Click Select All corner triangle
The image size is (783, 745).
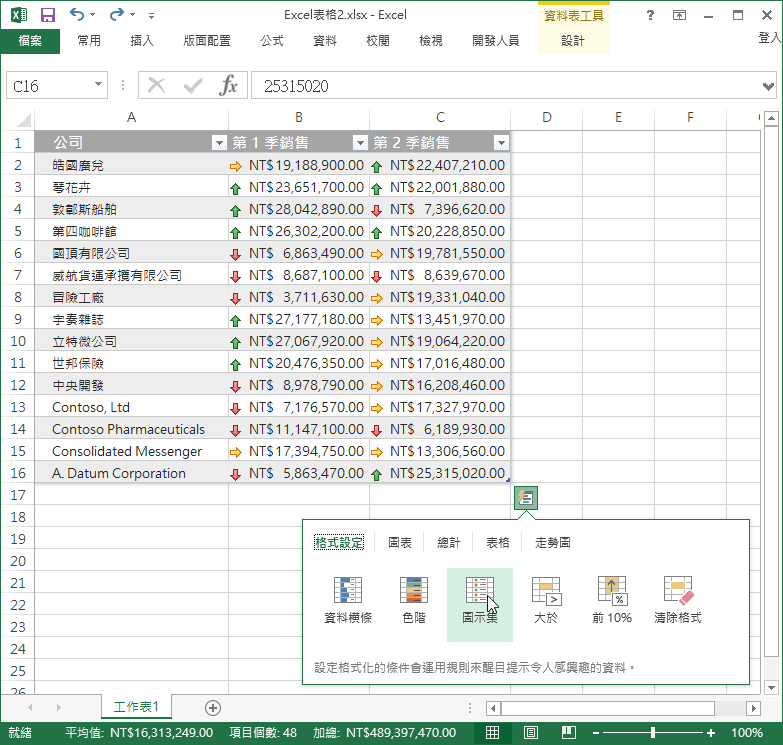click(23, 119)
